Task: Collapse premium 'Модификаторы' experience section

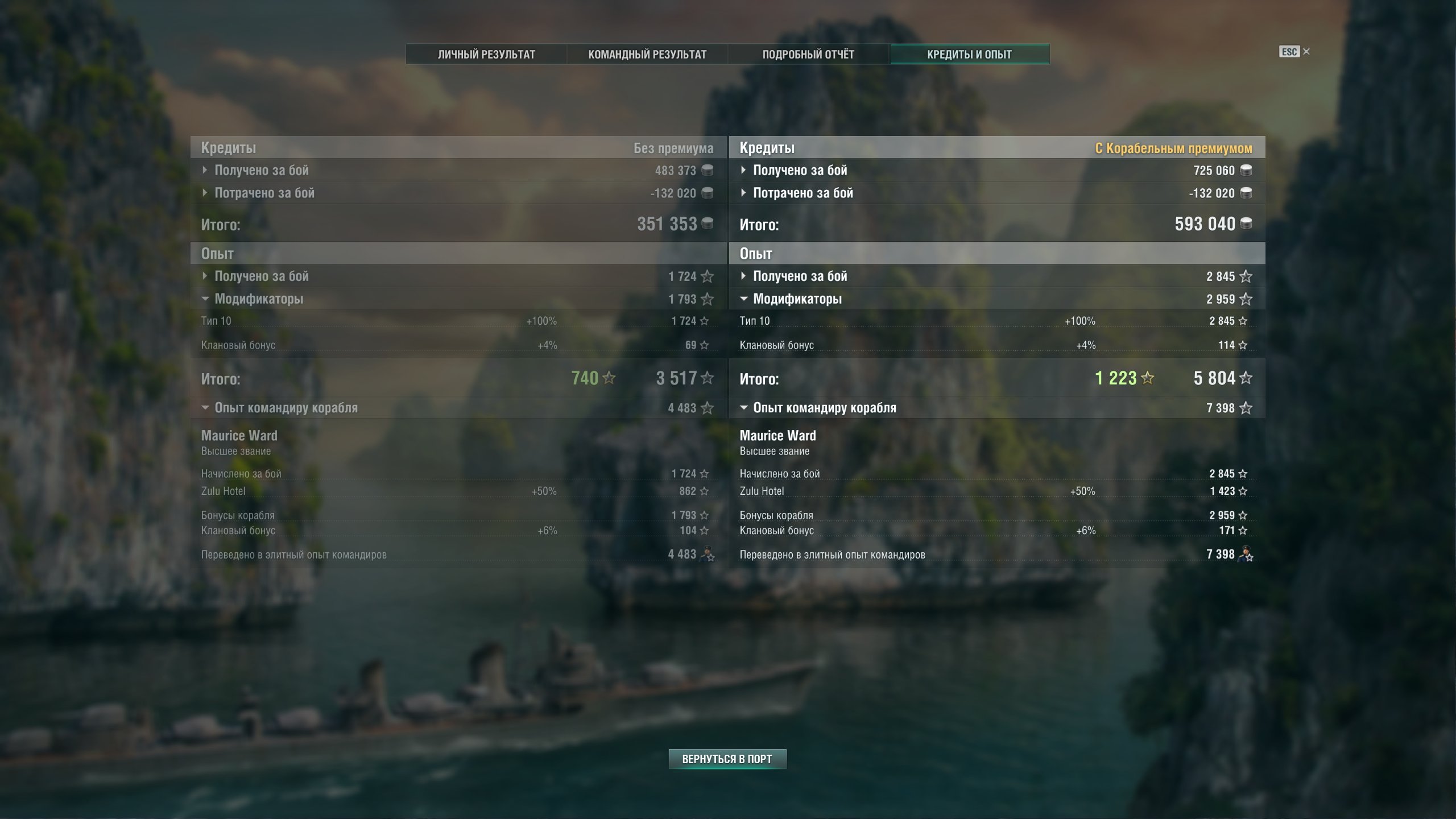Action: point(997,299)
